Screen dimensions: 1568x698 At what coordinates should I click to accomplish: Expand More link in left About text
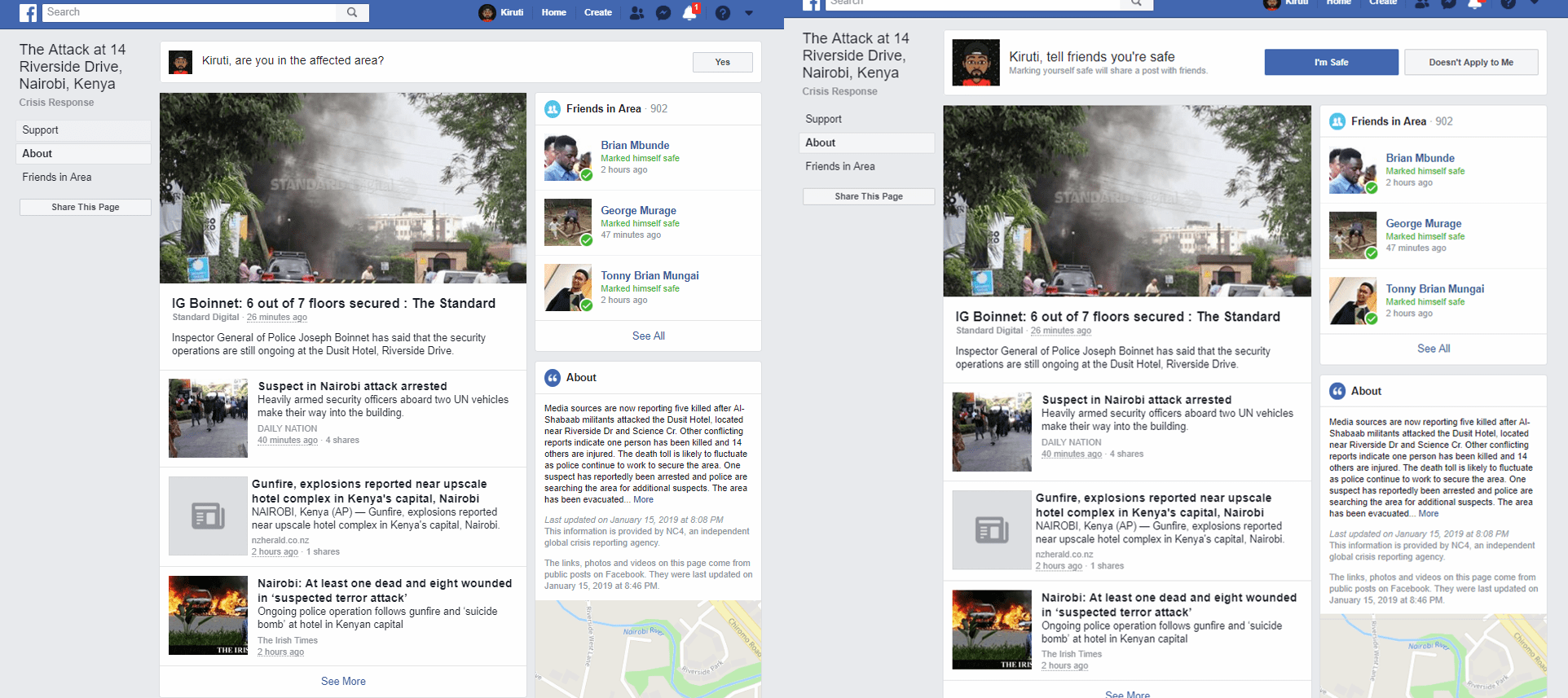643,500
